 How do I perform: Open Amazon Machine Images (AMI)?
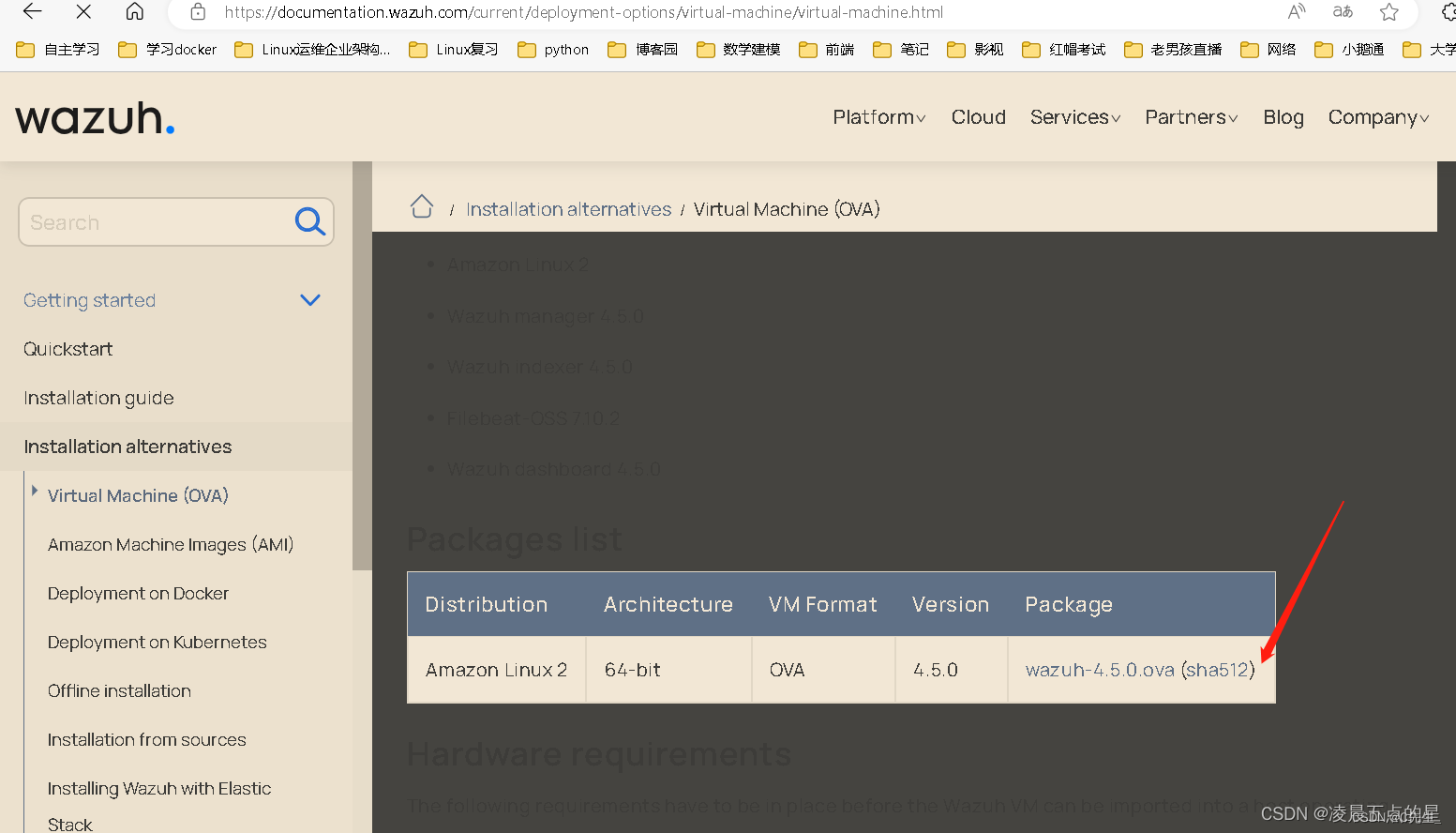click(x=171, y=544)
